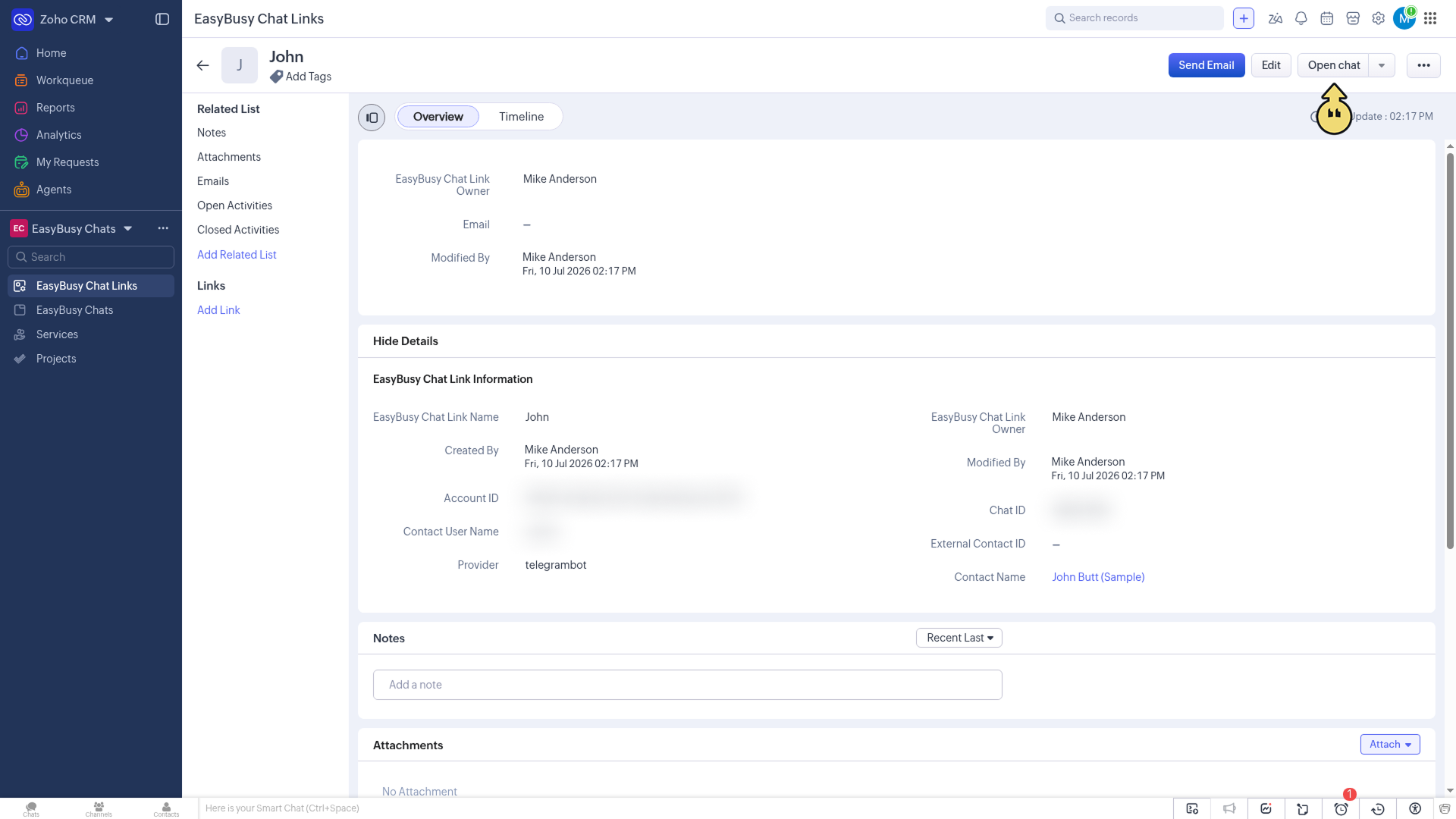Expand the EasyBusy Chats teamspace dropdown

[128, 228]
